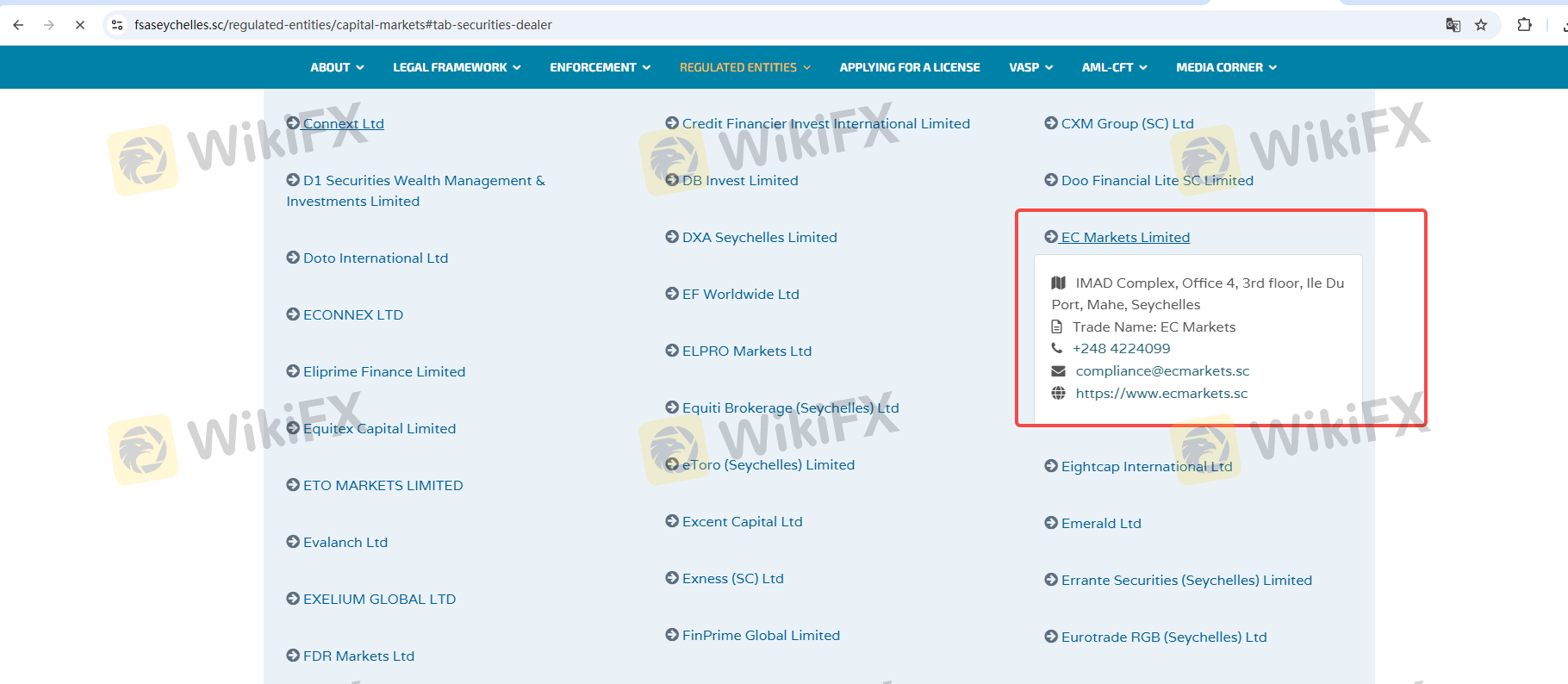Screen dimensions: 1568x684
Task: Call EC Markets phone number +248 4224099
Action: click(x=1122, y=348)
